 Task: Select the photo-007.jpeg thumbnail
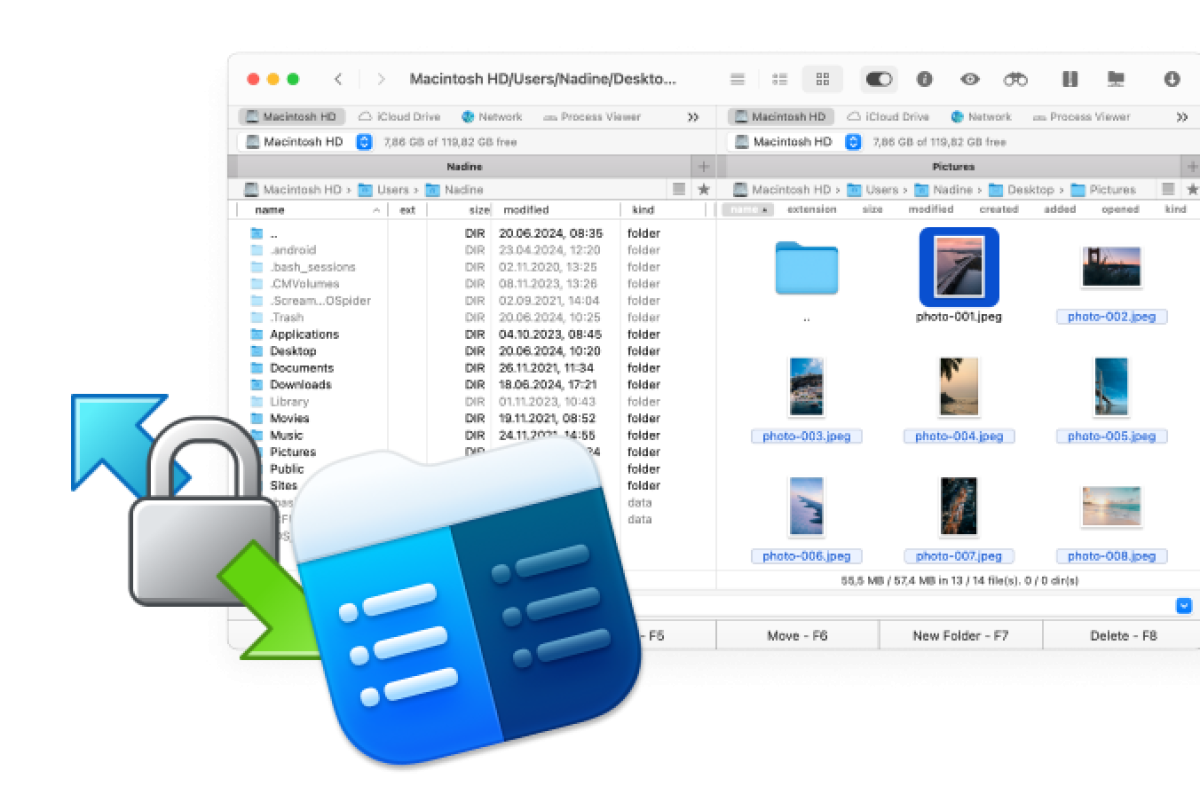pos(959,507)
